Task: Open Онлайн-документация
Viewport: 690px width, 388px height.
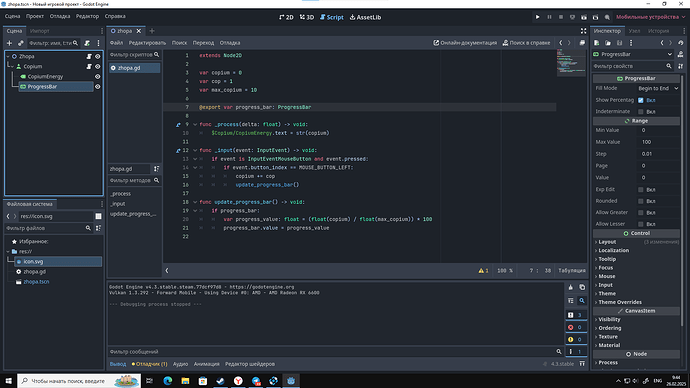Action: pos(465,43)
